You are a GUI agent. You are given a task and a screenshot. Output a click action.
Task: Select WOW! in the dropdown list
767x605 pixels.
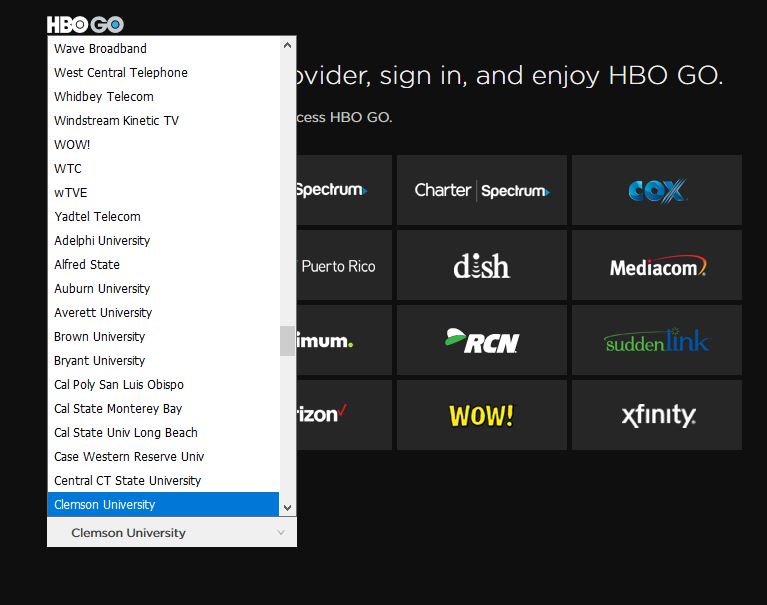pos(163,144)
